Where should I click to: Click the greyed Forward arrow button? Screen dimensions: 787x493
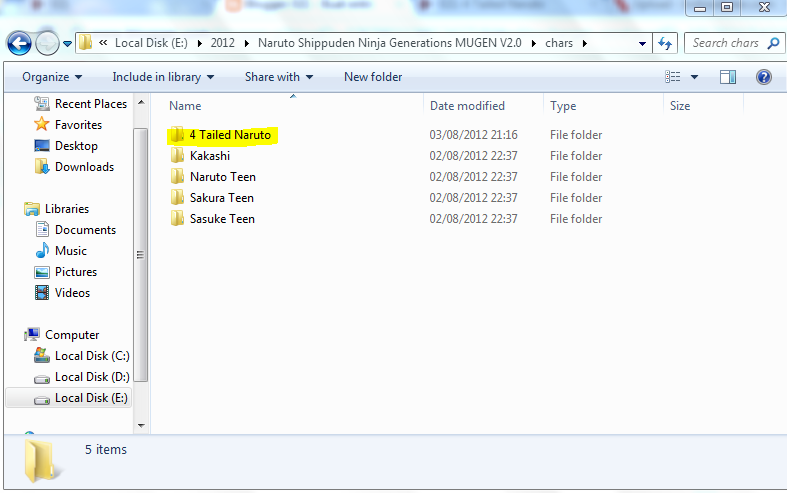point(47,44)
